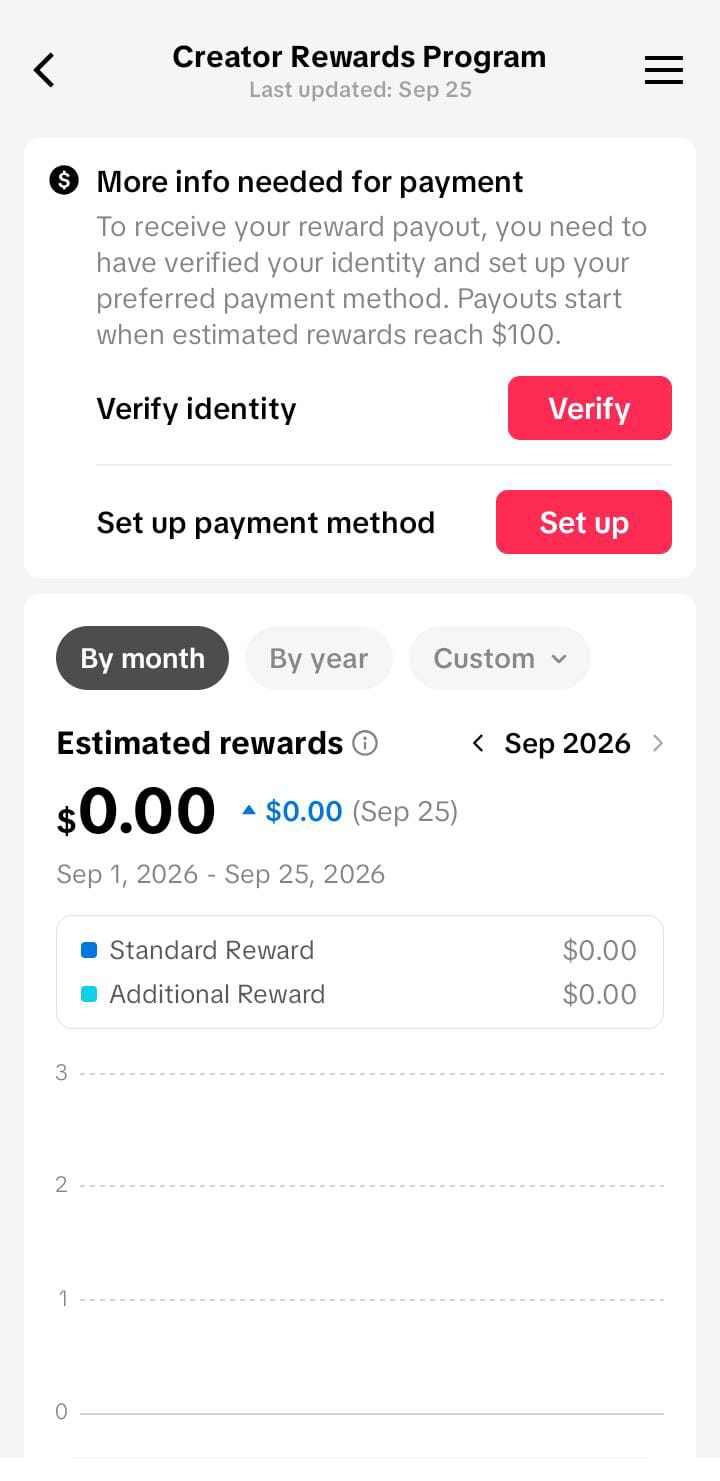
Task: Go to previous month arrow
Action: click(x=478, y=743)
